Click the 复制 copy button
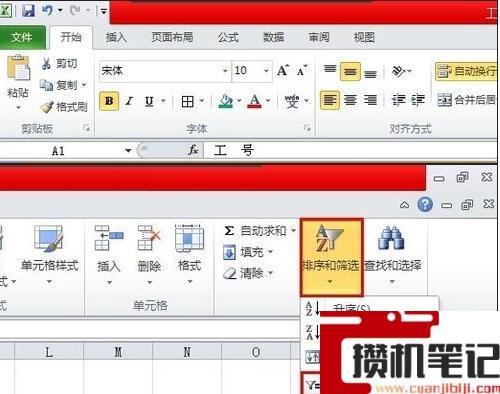Image resolution: width=500 pixels, height=394 pixels. coord(59,85)
